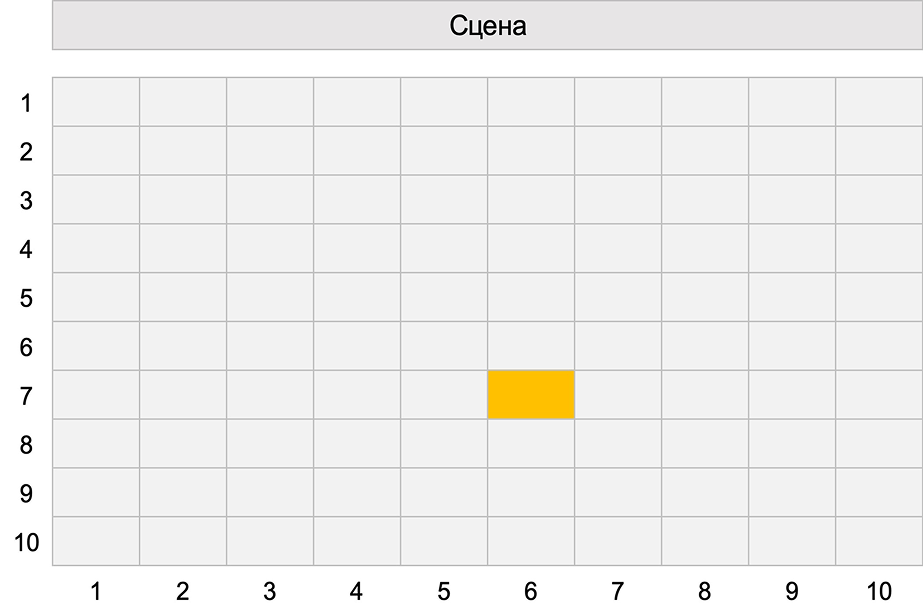Select seat row 9 column 2
Image resolution: width=923 pixels, height=615 pixels.
point(183,492)
